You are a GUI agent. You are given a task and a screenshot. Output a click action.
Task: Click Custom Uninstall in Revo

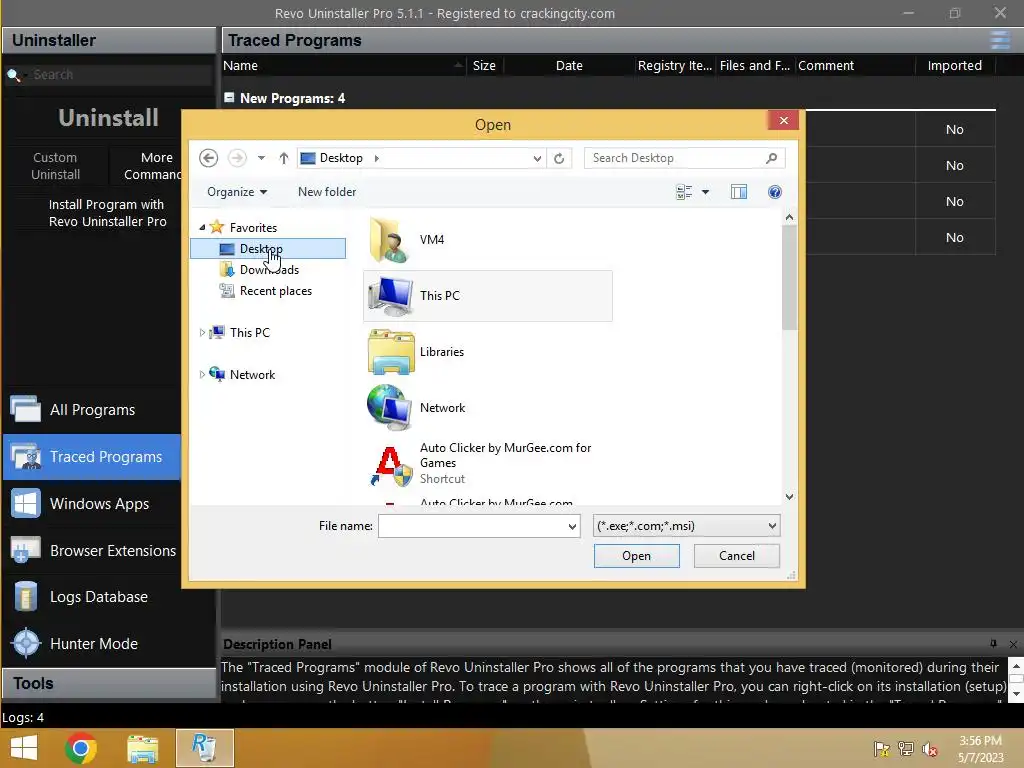click(x=55, y=166)
